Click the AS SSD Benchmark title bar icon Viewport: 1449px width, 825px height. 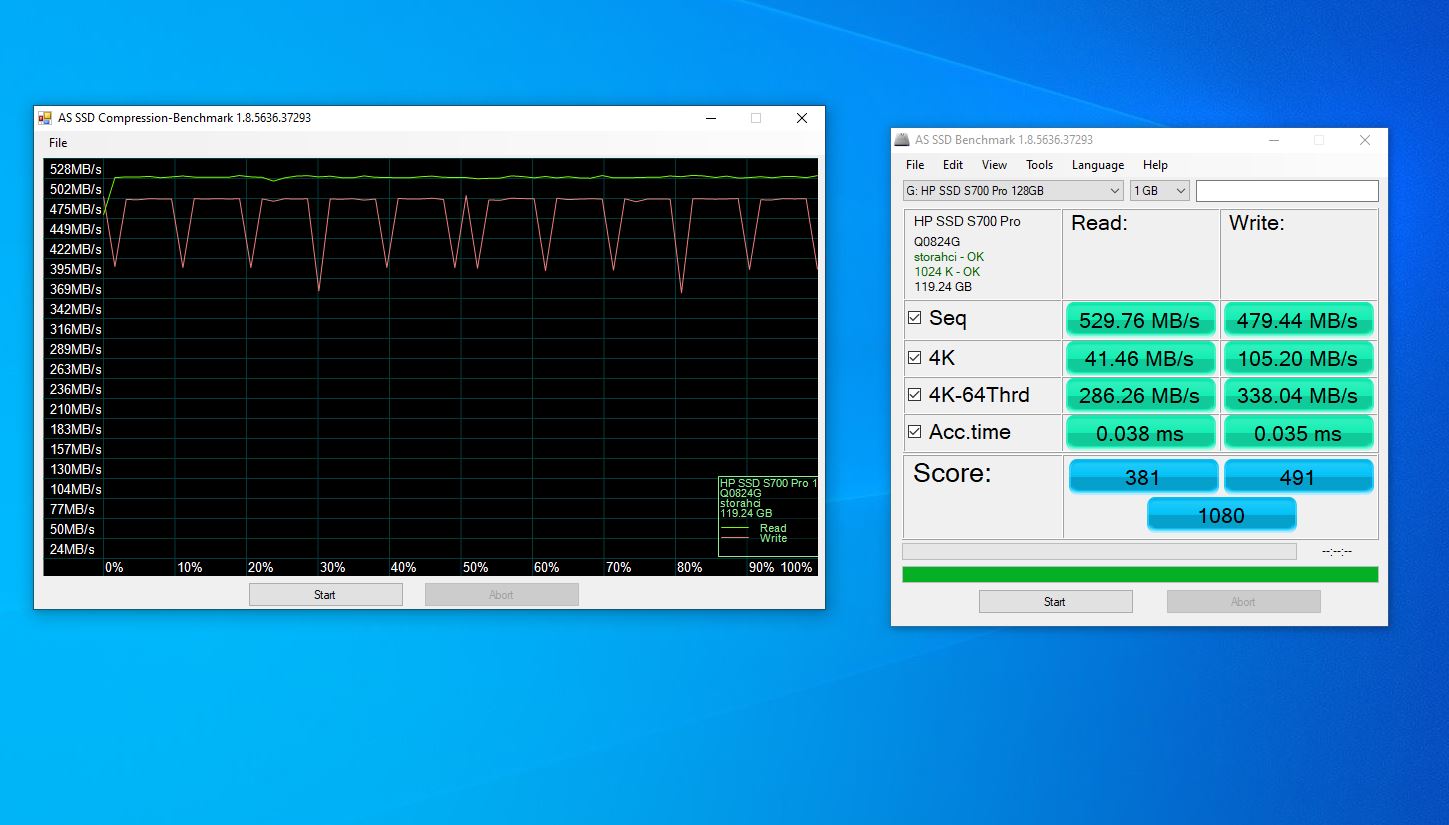903,140
